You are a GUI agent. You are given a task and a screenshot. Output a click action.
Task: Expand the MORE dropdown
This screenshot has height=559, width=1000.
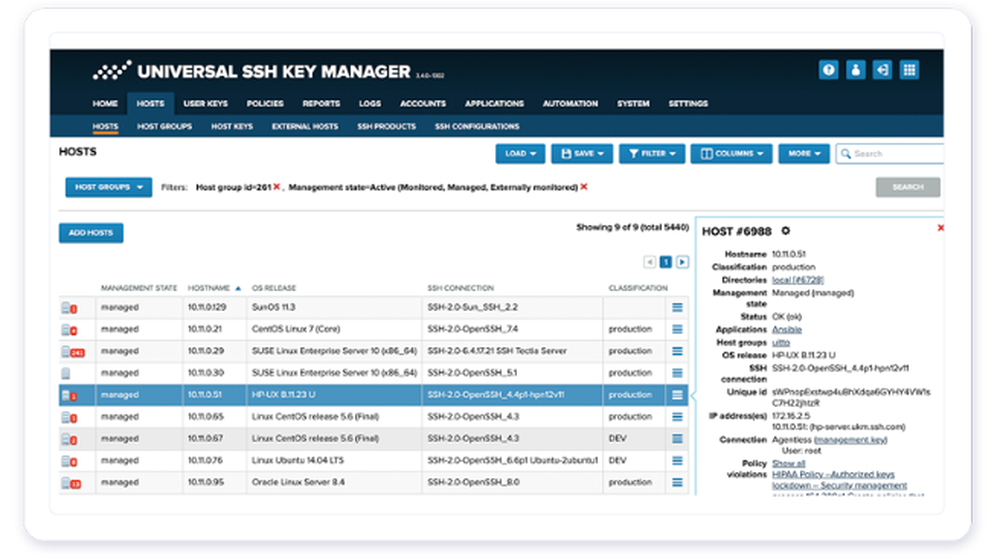click(804, 154)
